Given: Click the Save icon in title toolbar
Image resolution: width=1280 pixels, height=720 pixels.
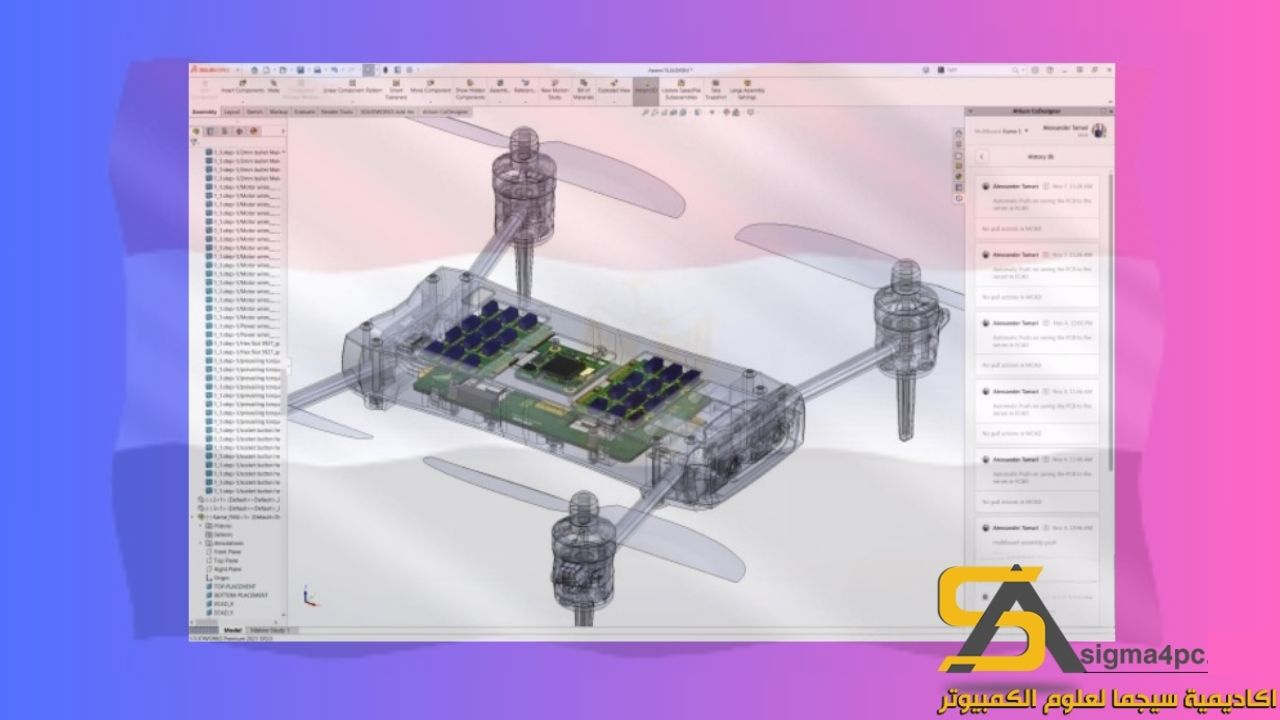Looking at the screenshot, I should (300, 70).
